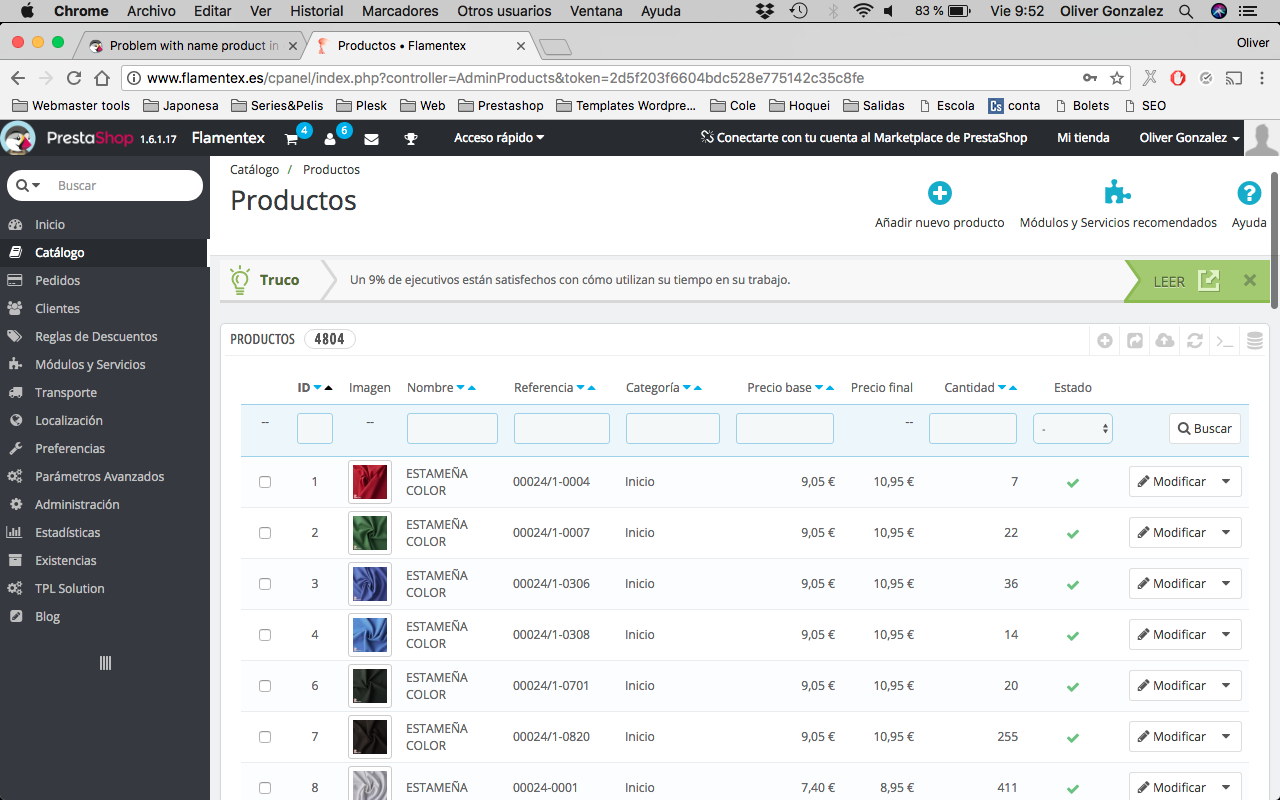Close the Truco tip banner
The image size is (1280, 800).
1249,281
